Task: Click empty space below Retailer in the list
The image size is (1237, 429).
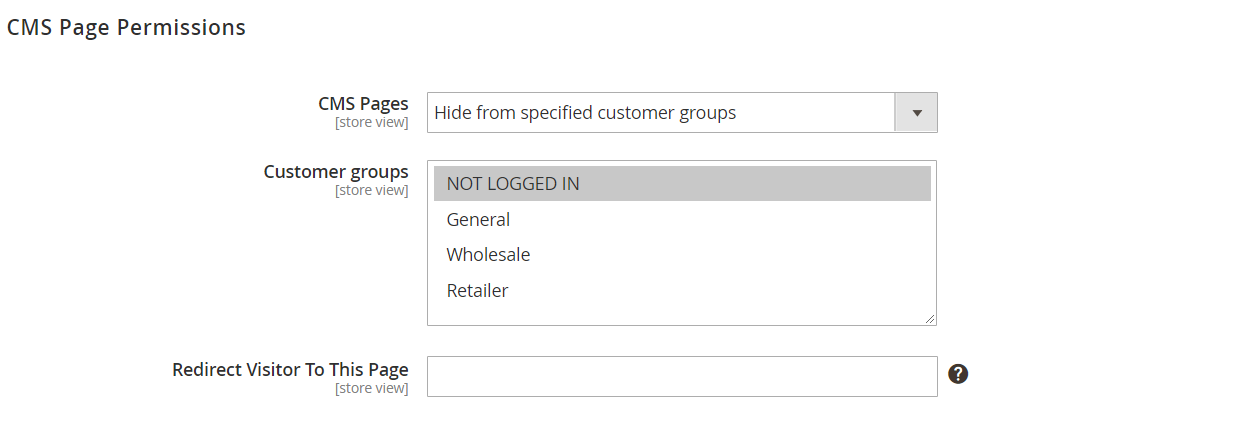Action: [x=680, y=314]
